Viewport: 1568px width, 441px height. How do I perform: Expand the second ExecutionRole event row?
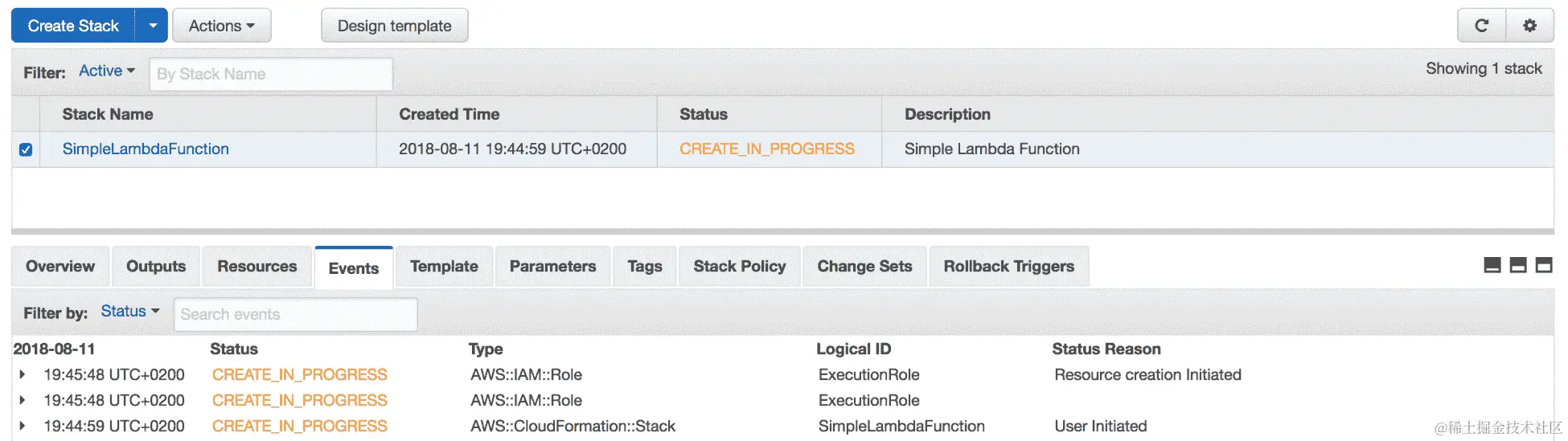23,400
